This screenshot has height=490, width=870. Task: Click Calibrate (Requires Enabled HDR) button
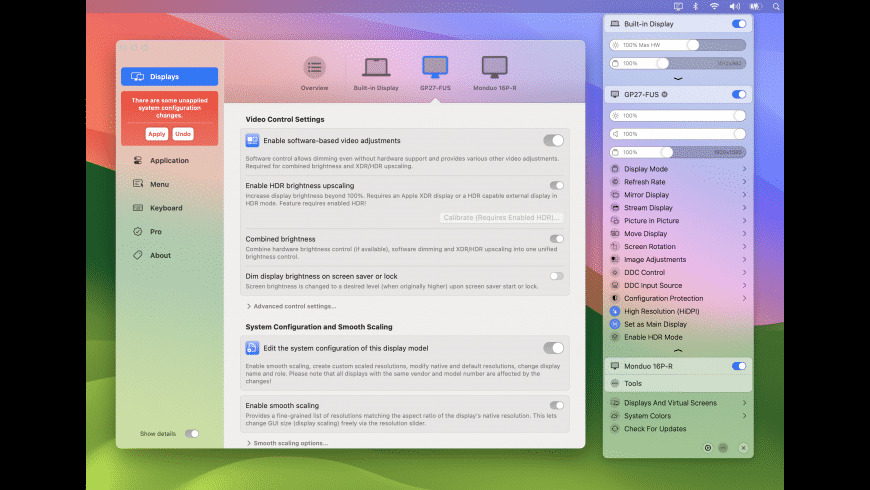(501, 218)
